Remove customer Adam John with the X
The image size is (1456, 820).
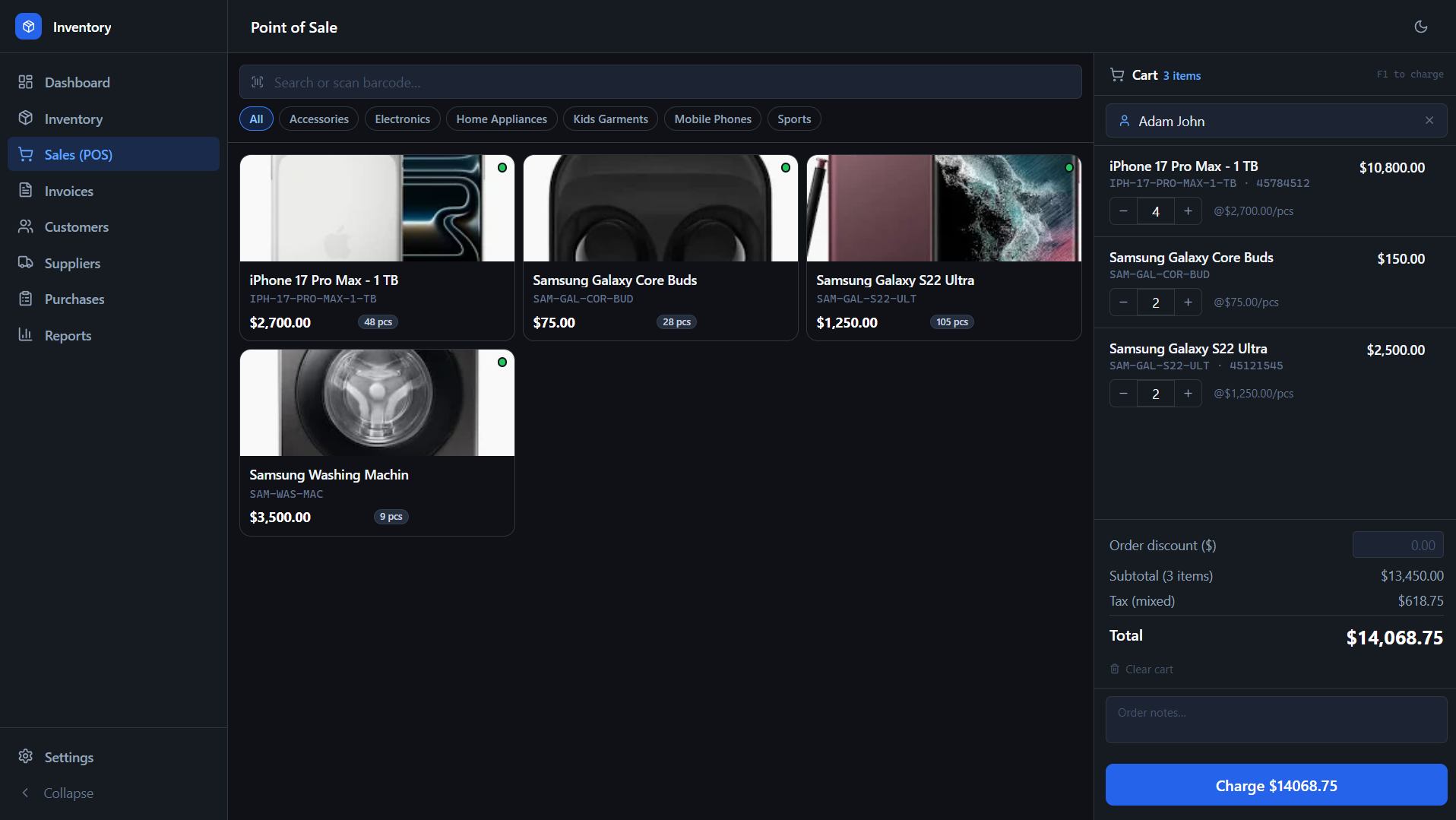[1429, 120]
